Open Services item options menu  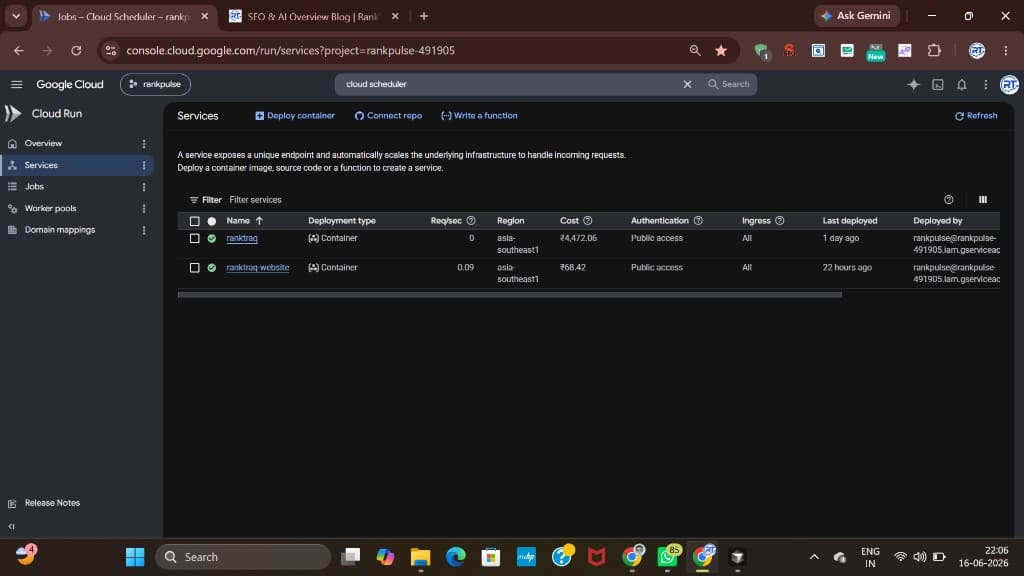[x=144, y=165]
